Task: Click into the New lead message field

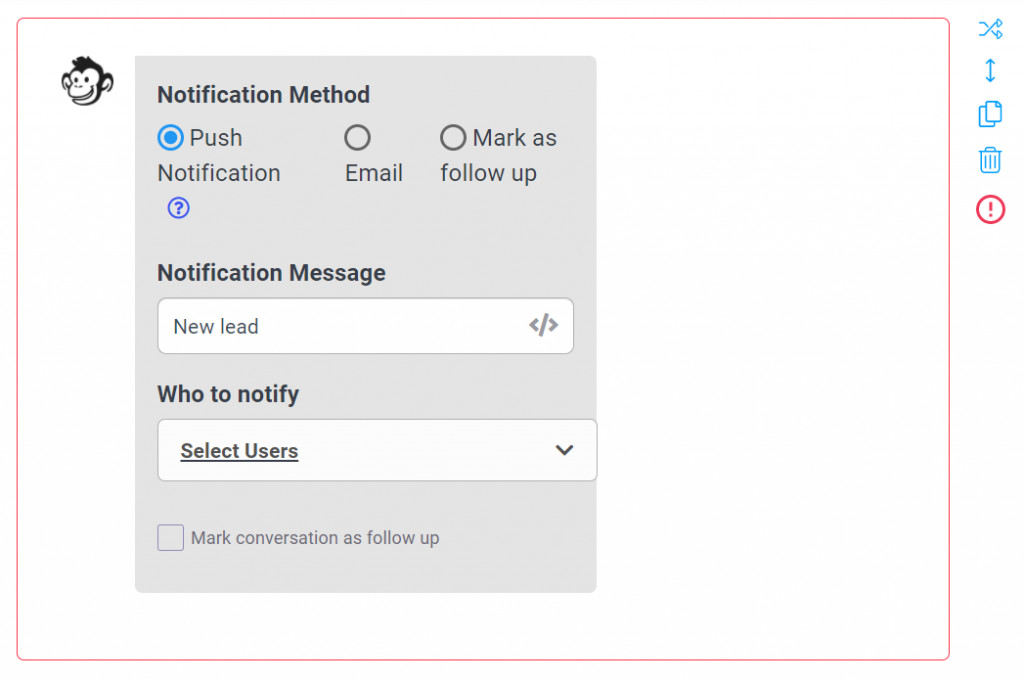Action: [x=340, y=326]
